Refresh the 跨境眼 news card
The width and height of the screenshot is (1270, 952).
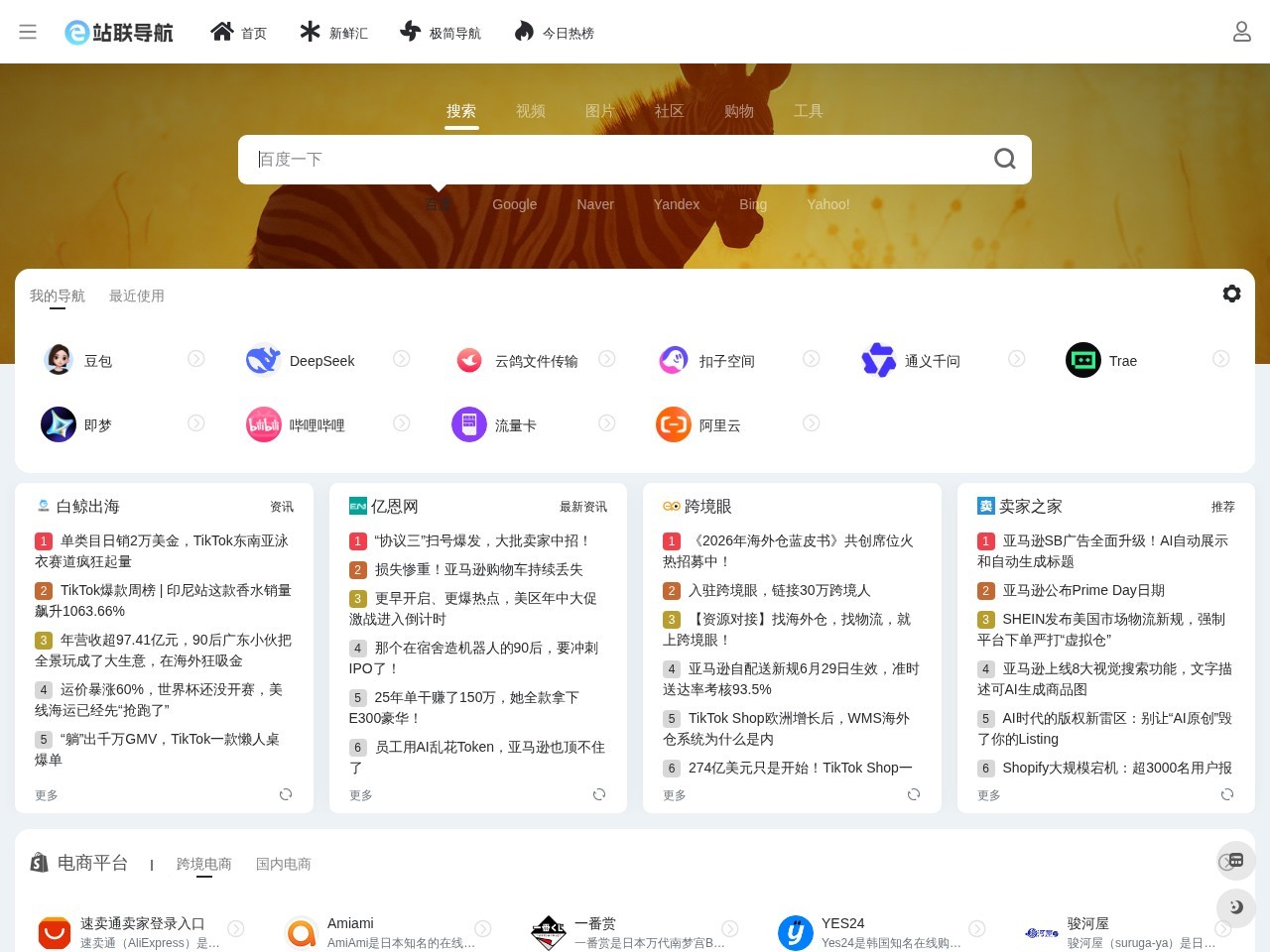click(914, 794)
